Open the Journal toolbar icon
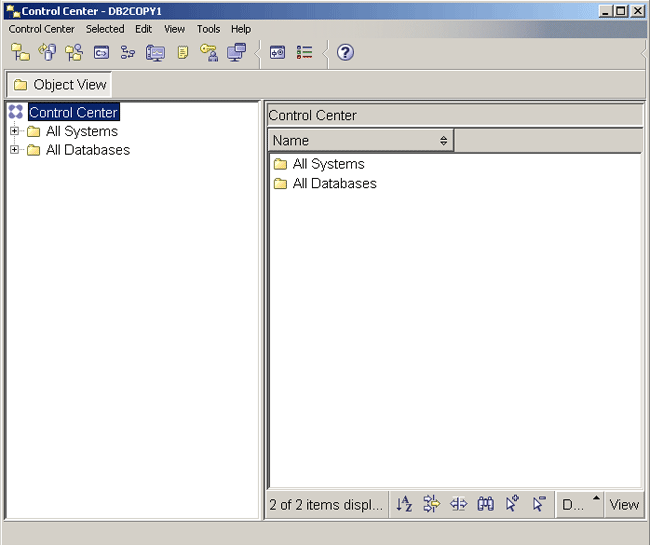This screenshot has width=650, height=545. (182, 53)
